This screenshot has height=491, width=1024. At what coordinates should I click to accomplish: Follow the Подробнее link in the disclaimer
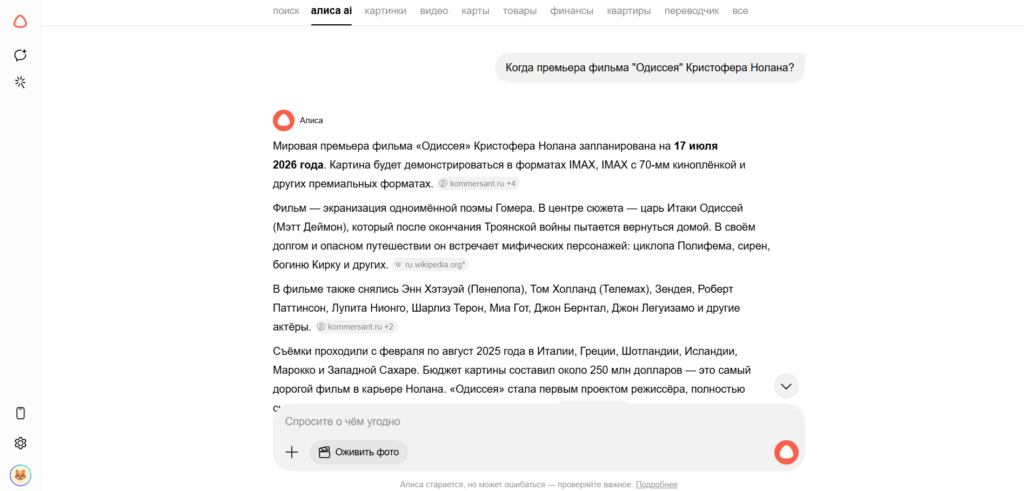click(x=656, y=484)
